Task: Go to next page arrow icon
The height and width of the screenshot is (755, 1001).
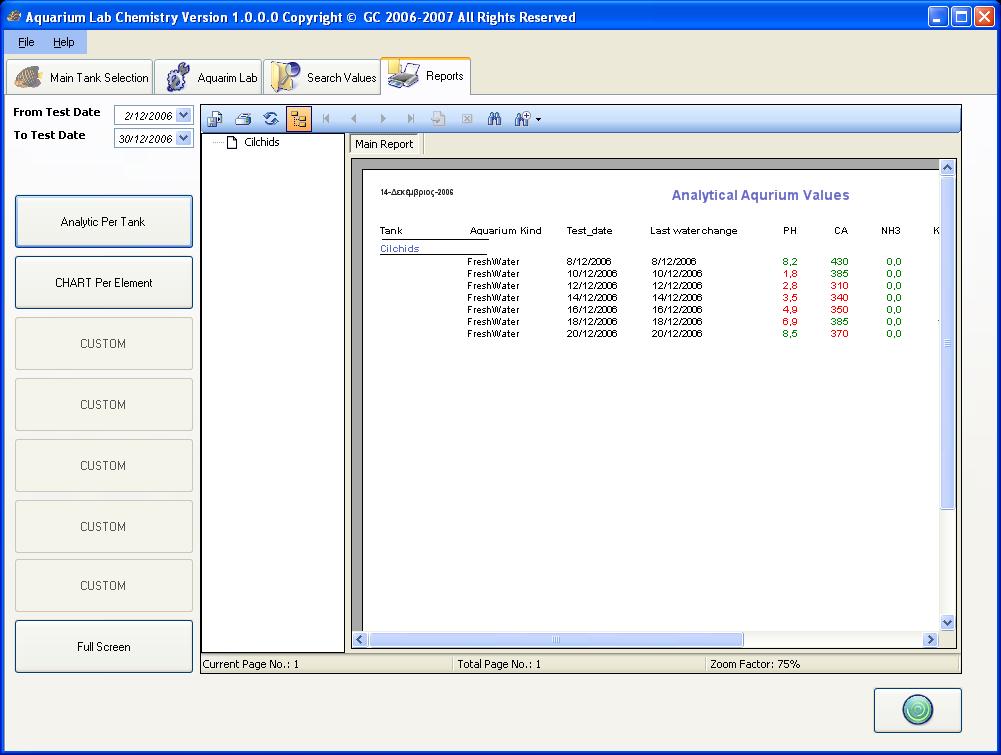Action: coord(383,119)
